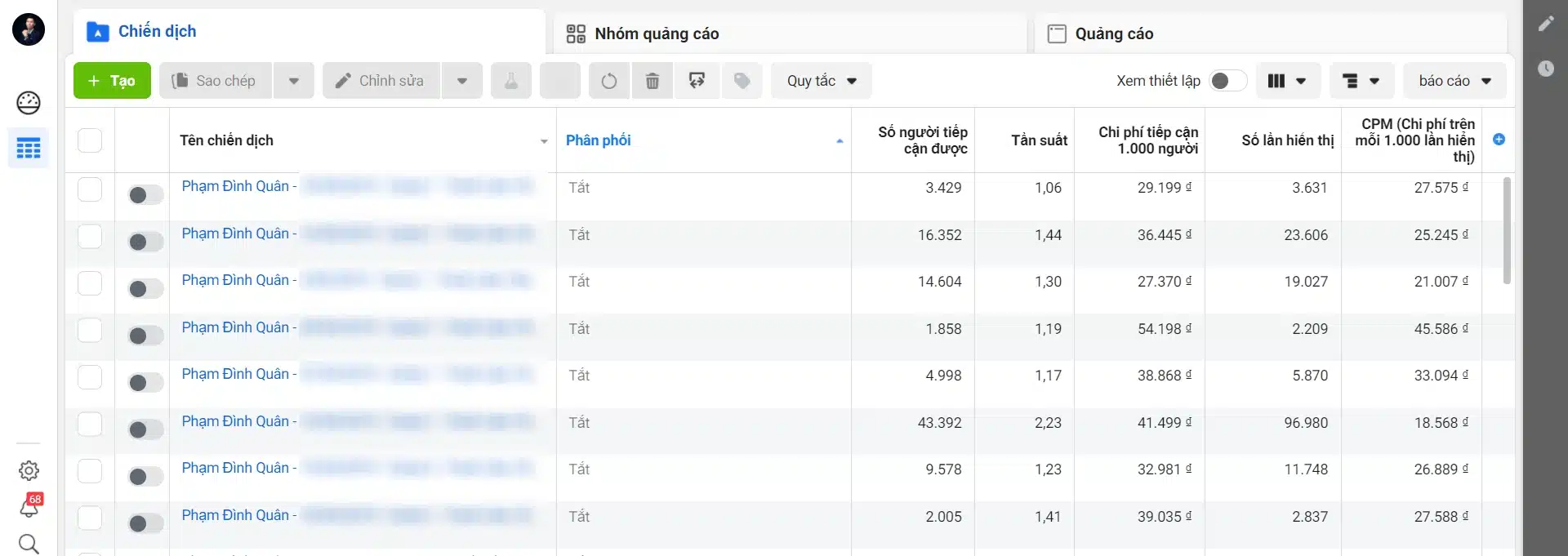The image size is (1568, 556).
Task: Open the columns layout dropdown
Action: point(1286,81)
